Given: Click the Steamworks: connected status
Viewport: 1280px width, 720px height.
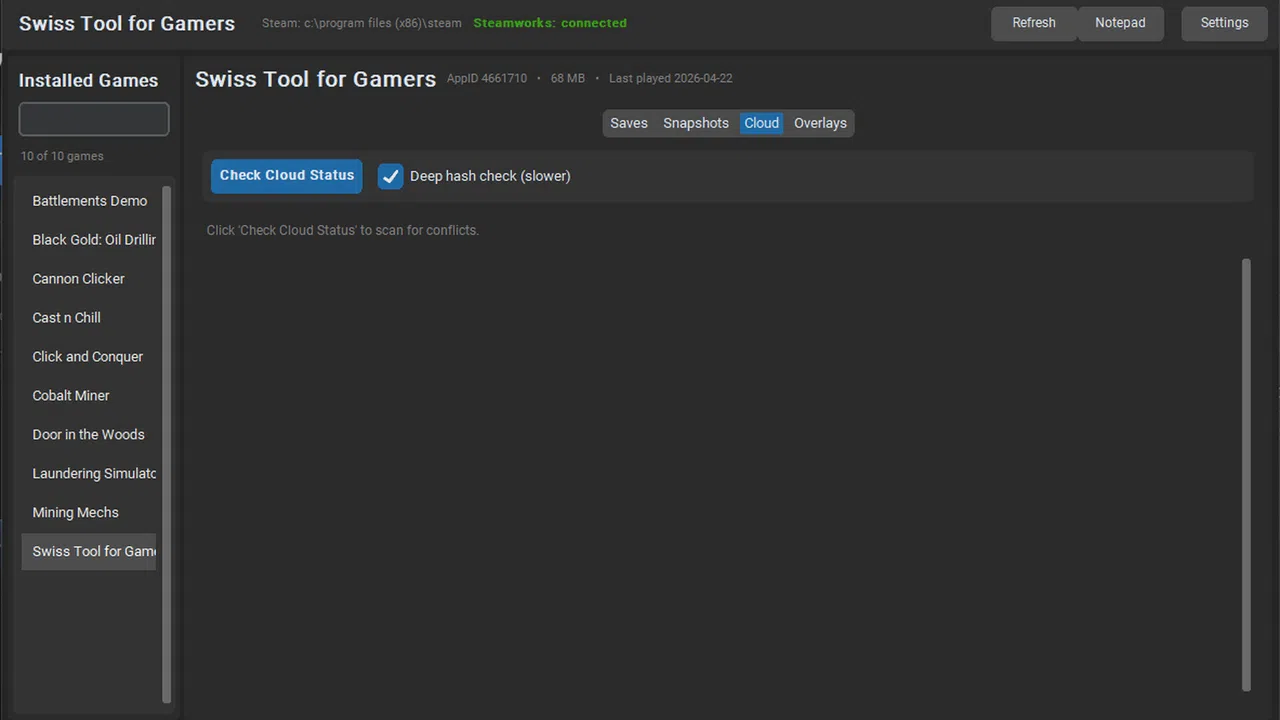Looking at the screenshot, I should [550, 23].
